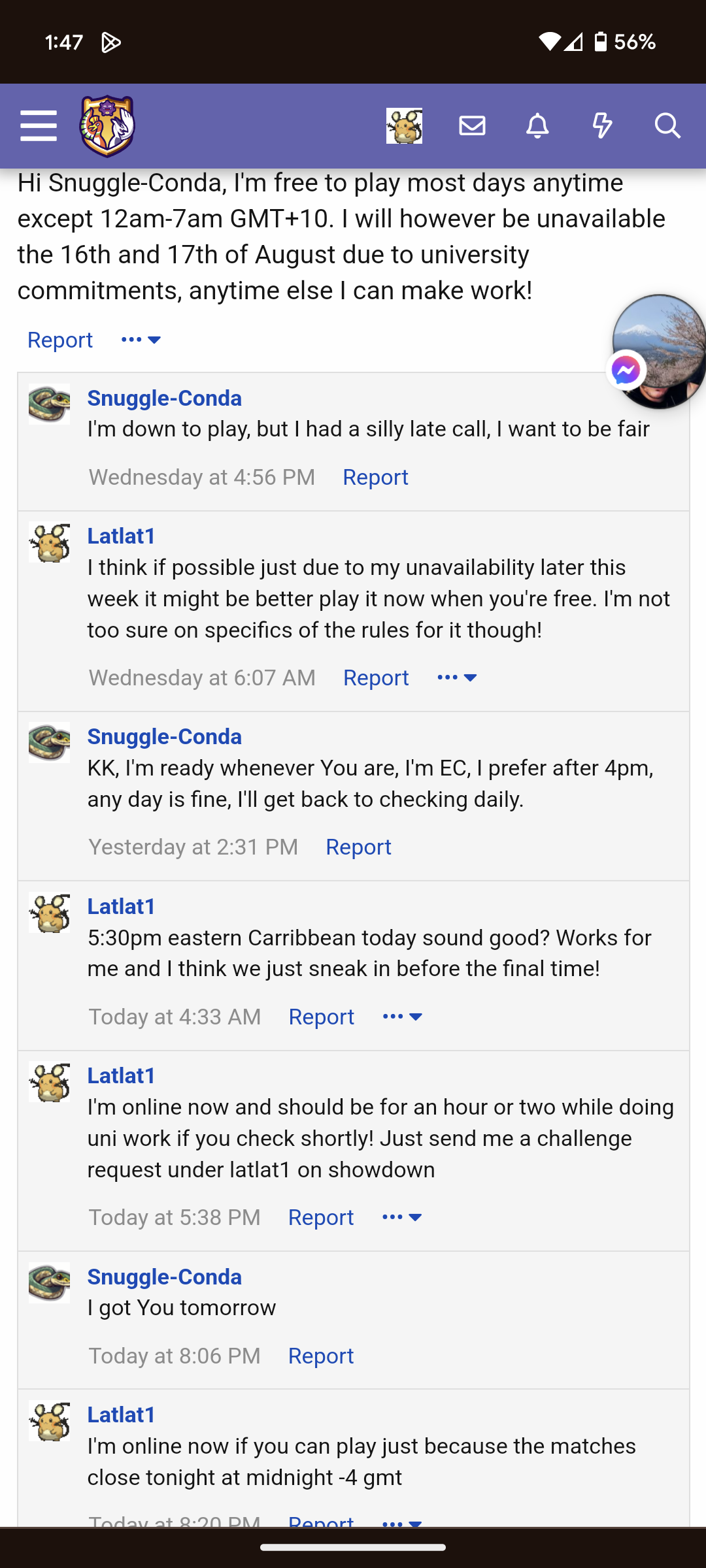Open Latlat1 username on 5:30pm Carribbean comment

(x=122, y=906)
